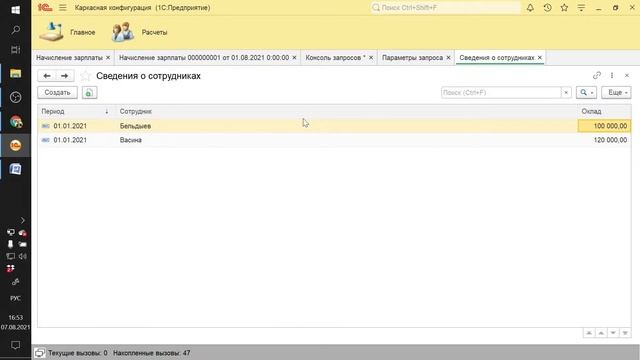Click into the Поиск (Ctrl+F) field
The width and height of the screenshot is (640, 360).
(501, 93)
